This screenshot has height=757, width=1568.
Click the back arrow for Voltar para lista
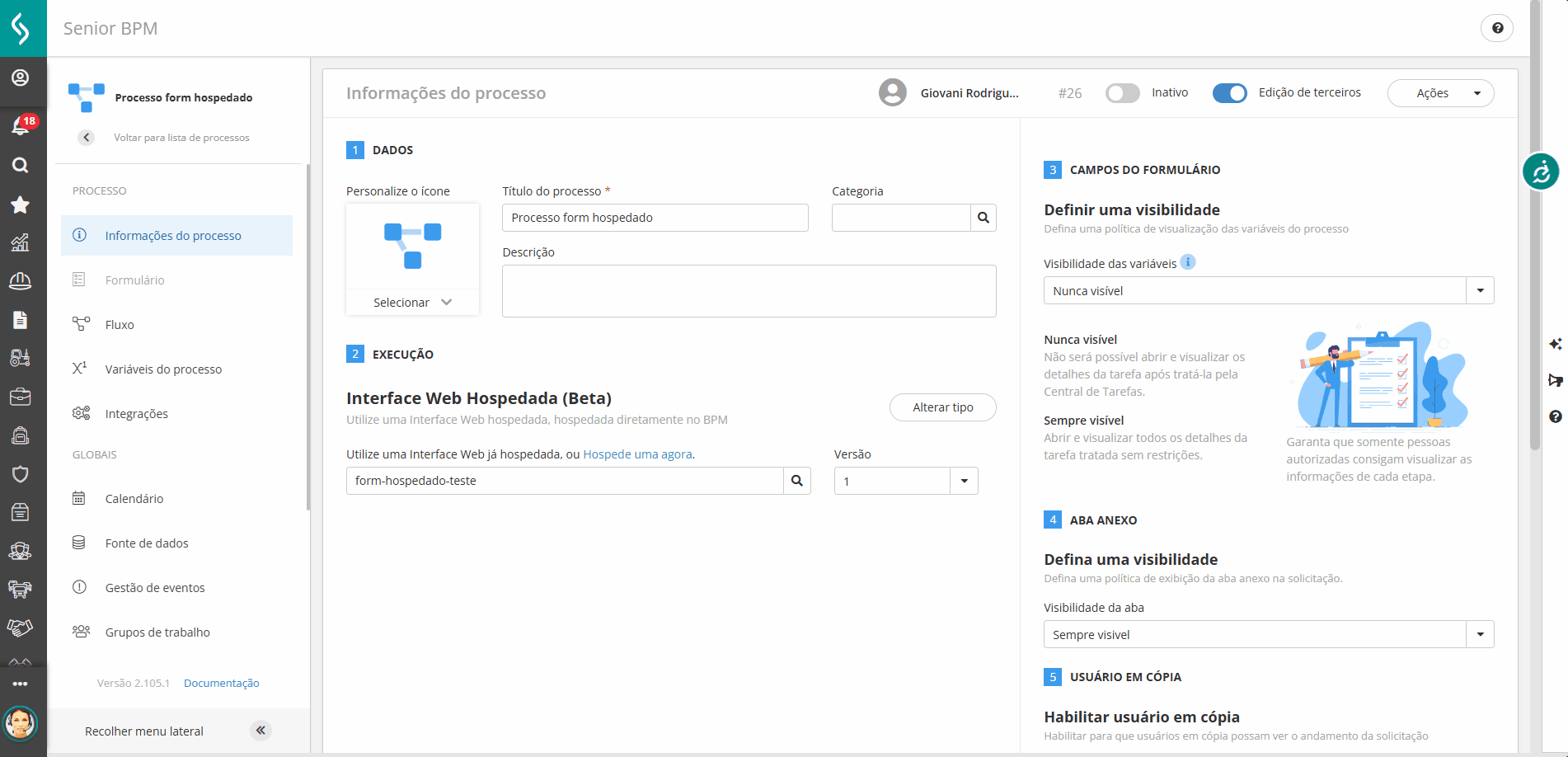(87, 138)
